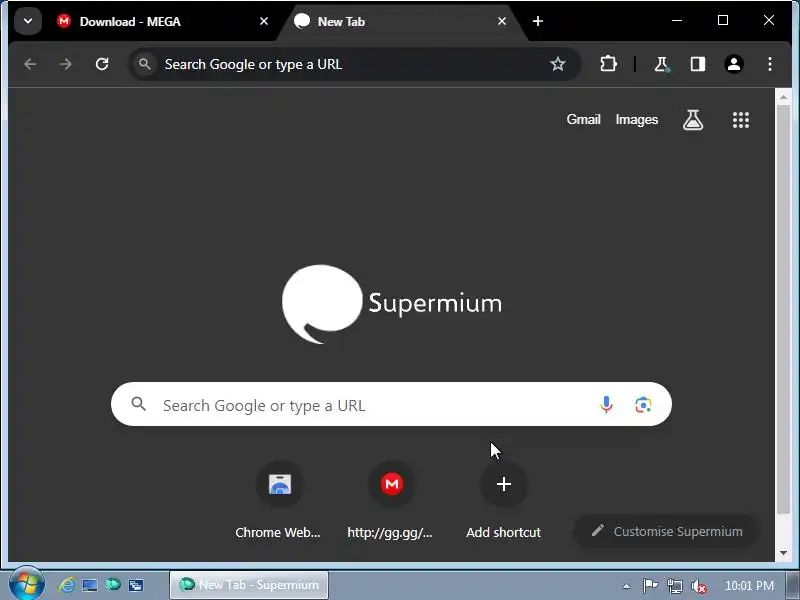The width and height of the screenshot is (800, 600).
Task: Open Action Center flag icon
Action: [x=650, y=586]
